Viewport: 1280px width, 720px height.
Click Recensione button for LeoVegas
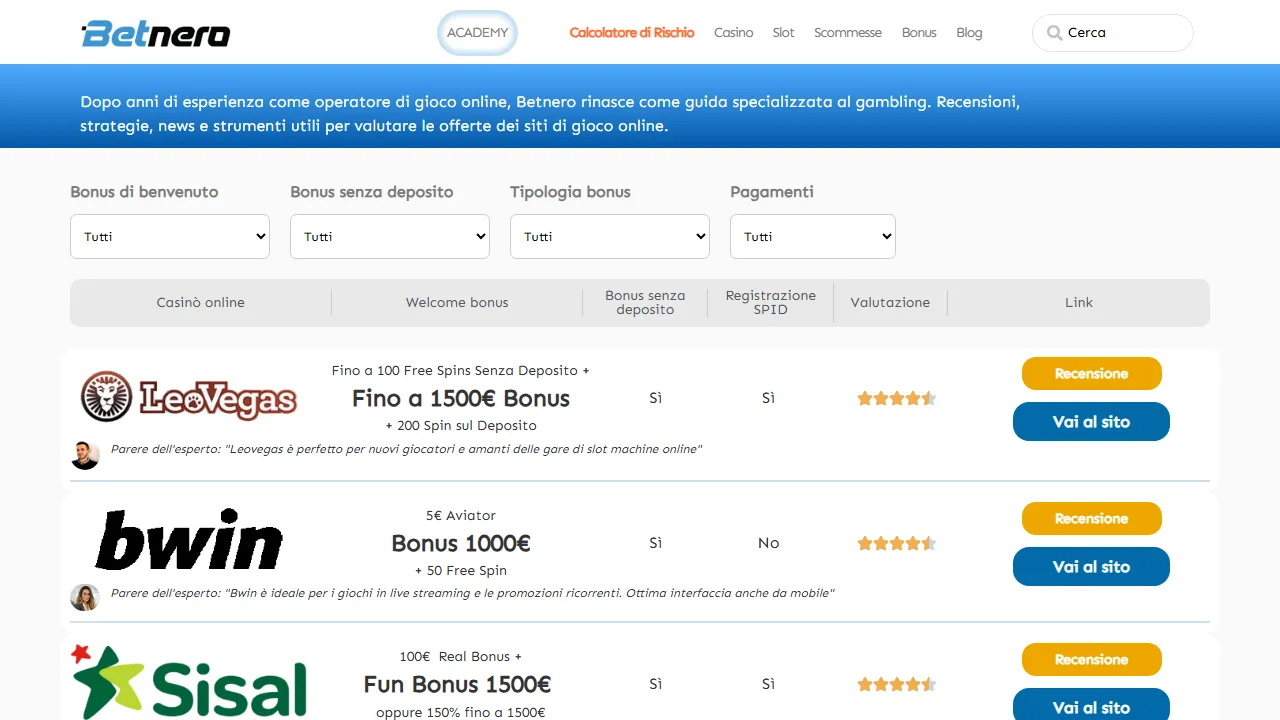1091,373
